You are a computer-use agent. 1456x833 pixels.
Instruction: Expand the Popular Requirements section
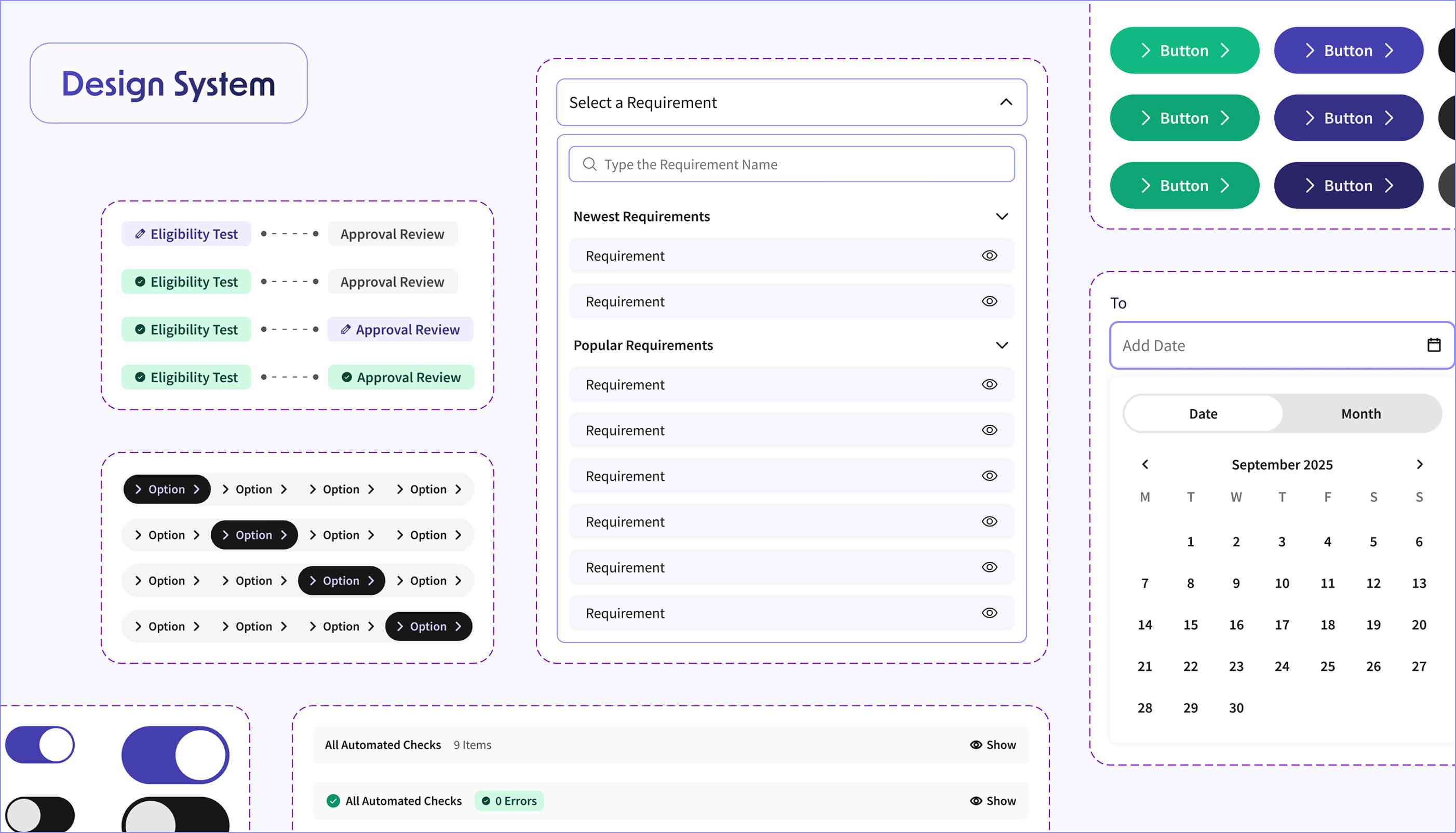pyautogui.click(x=1002, y=345)
